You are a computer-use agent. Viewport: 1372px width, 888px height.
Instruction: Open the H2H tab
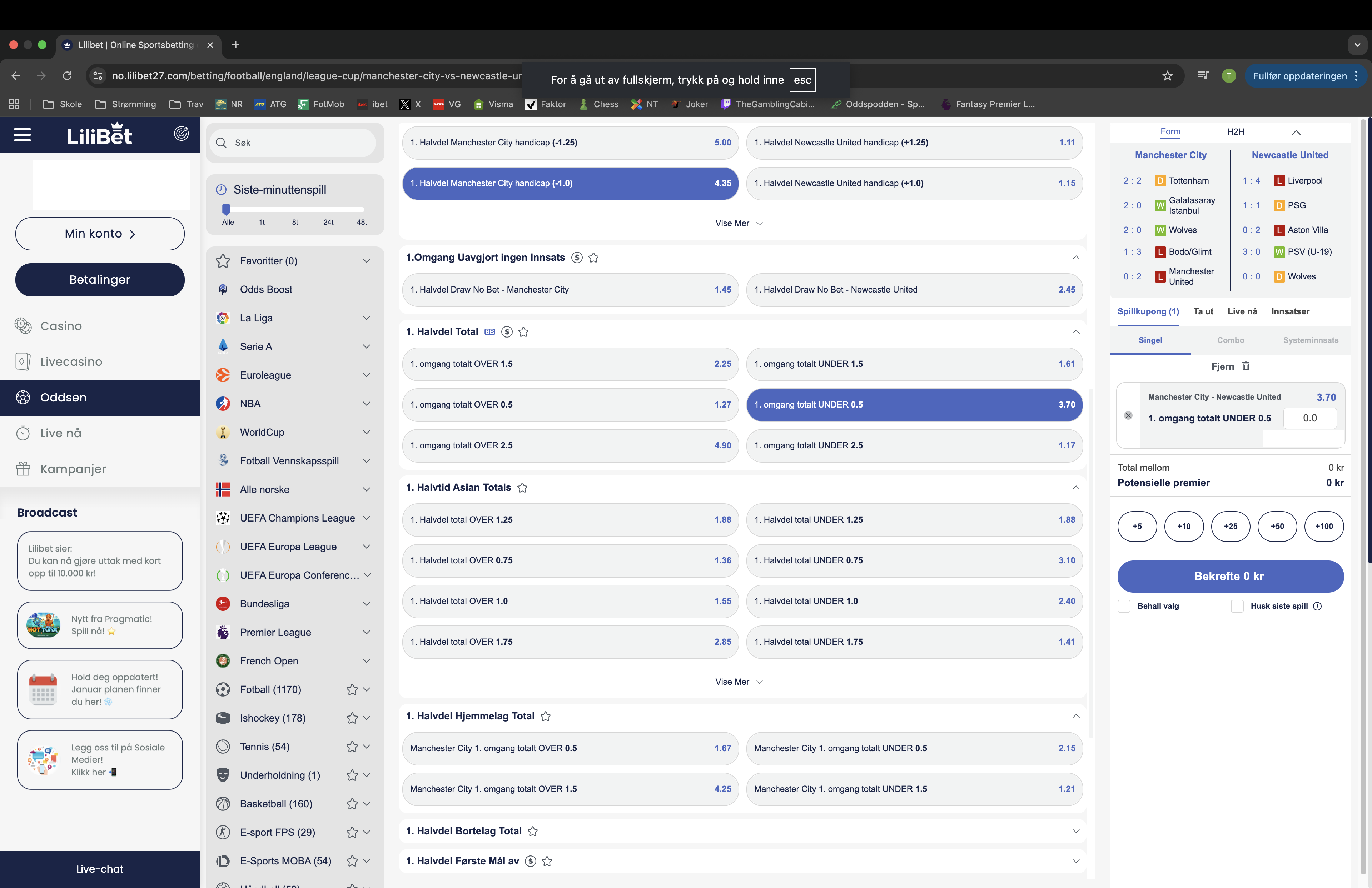click(1236, 132)
